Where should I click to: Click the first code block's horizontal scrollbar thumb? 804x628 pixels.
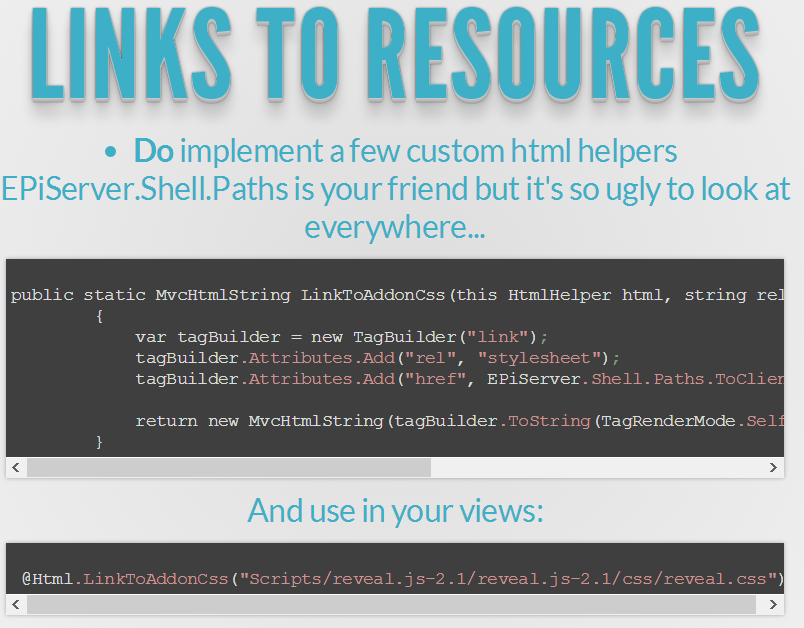[x=228, y=468]
